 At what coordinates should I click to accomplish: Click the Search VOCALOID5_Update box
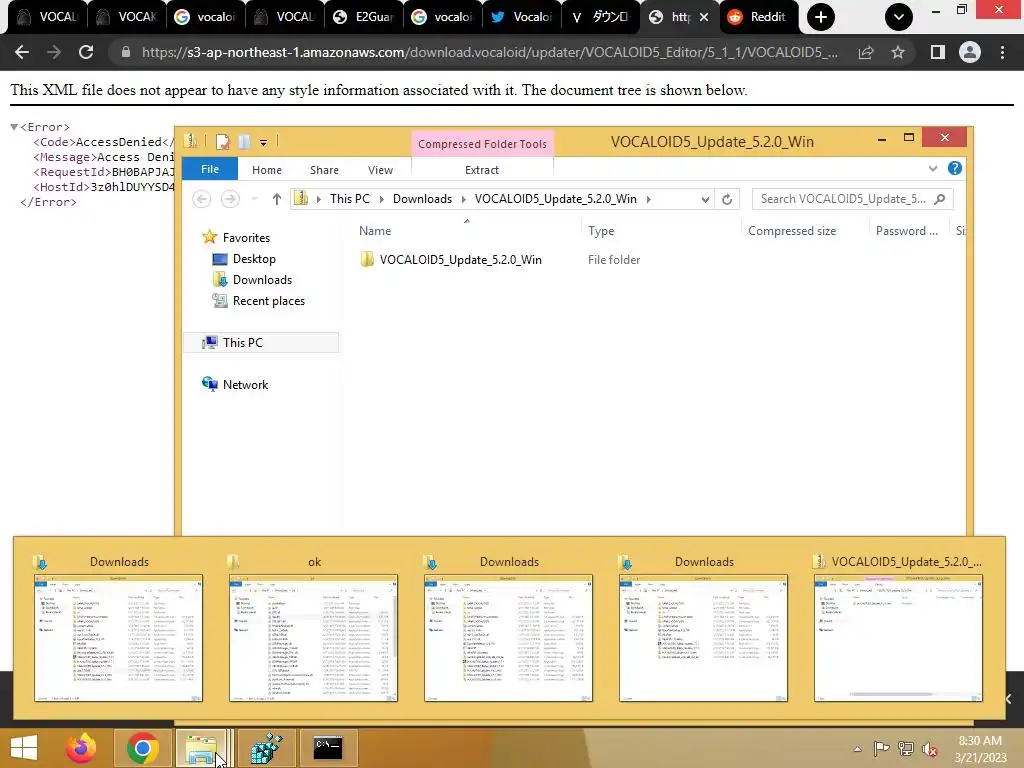point(852,199)
